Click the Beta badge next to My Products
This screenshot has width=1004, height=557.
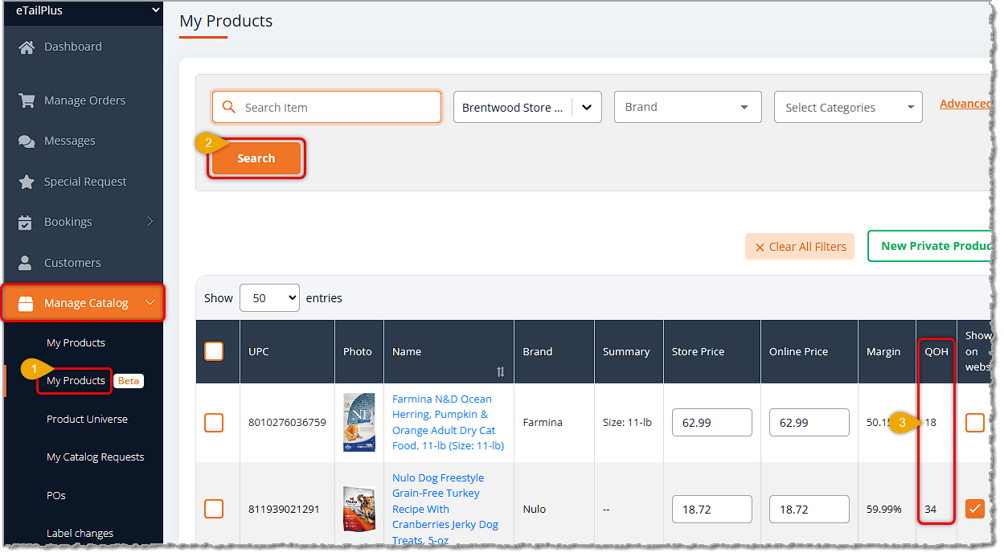[x=129, y=381]
